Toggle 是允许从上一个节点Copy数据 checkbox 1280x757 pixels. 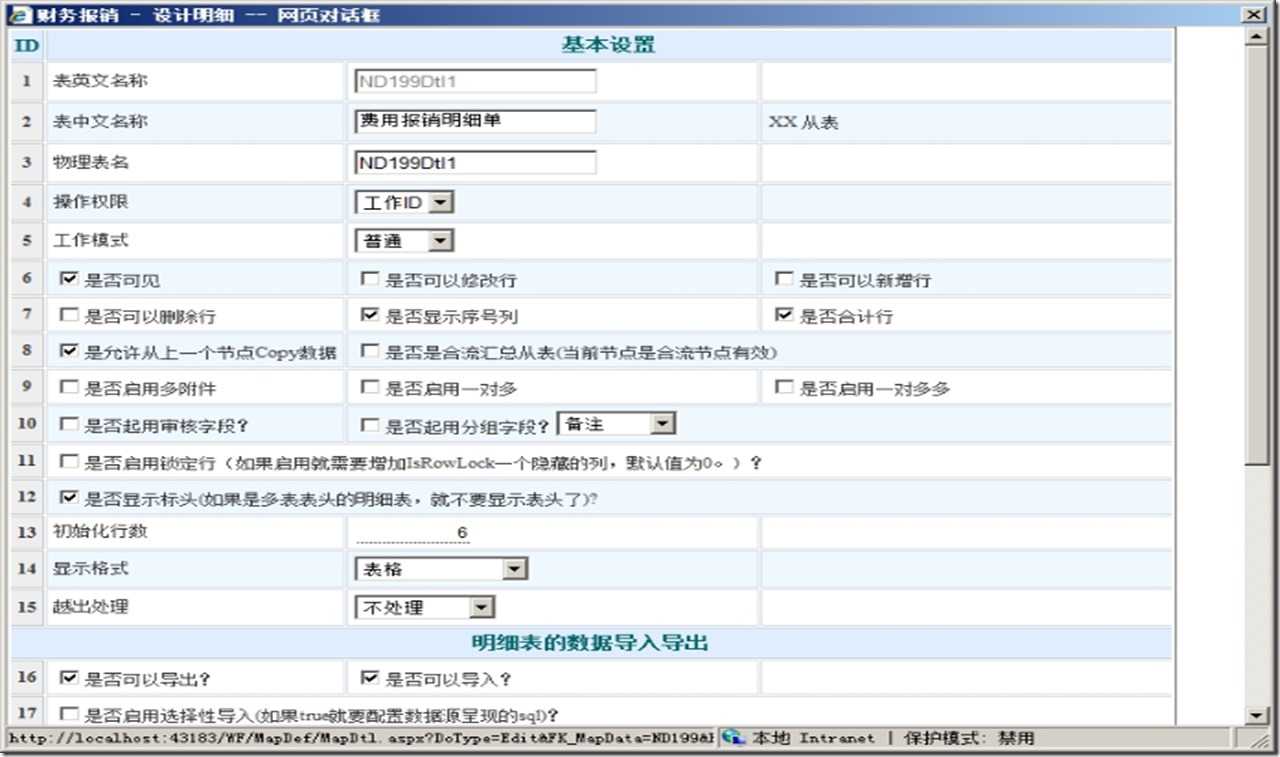click(x=68, y=351)
